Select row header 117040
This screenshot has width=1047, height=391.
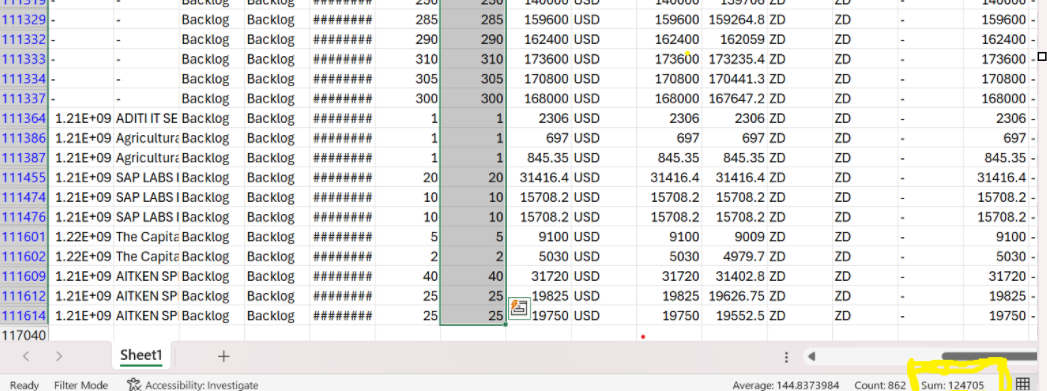(x=24, y=334)
